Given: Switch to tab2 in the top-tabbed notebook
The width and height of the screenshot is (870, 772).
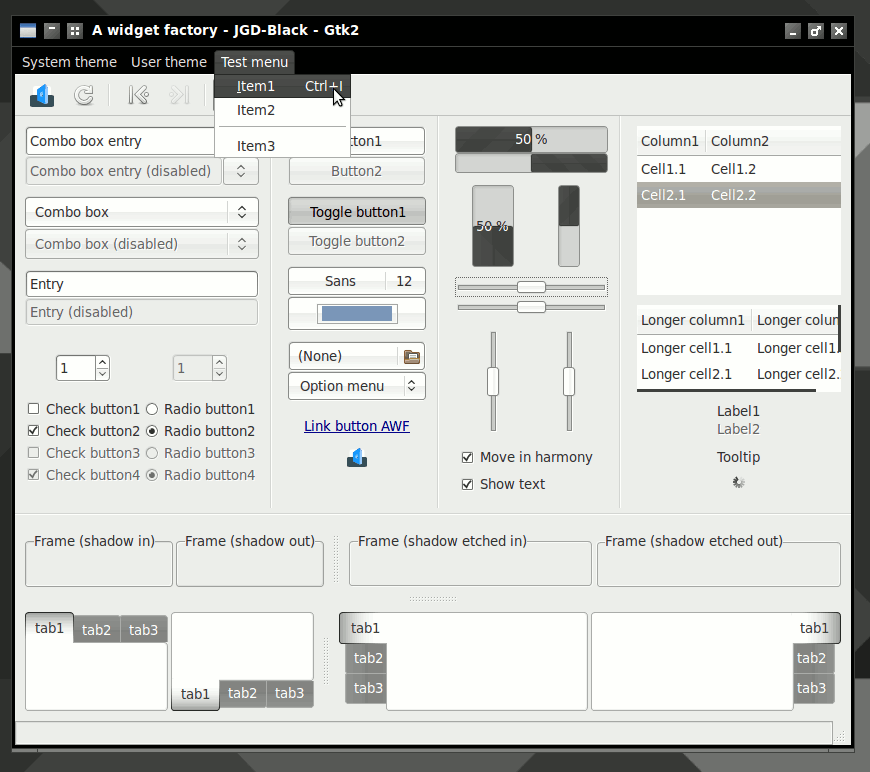Looking at the screenshot, I should (97, 630).
